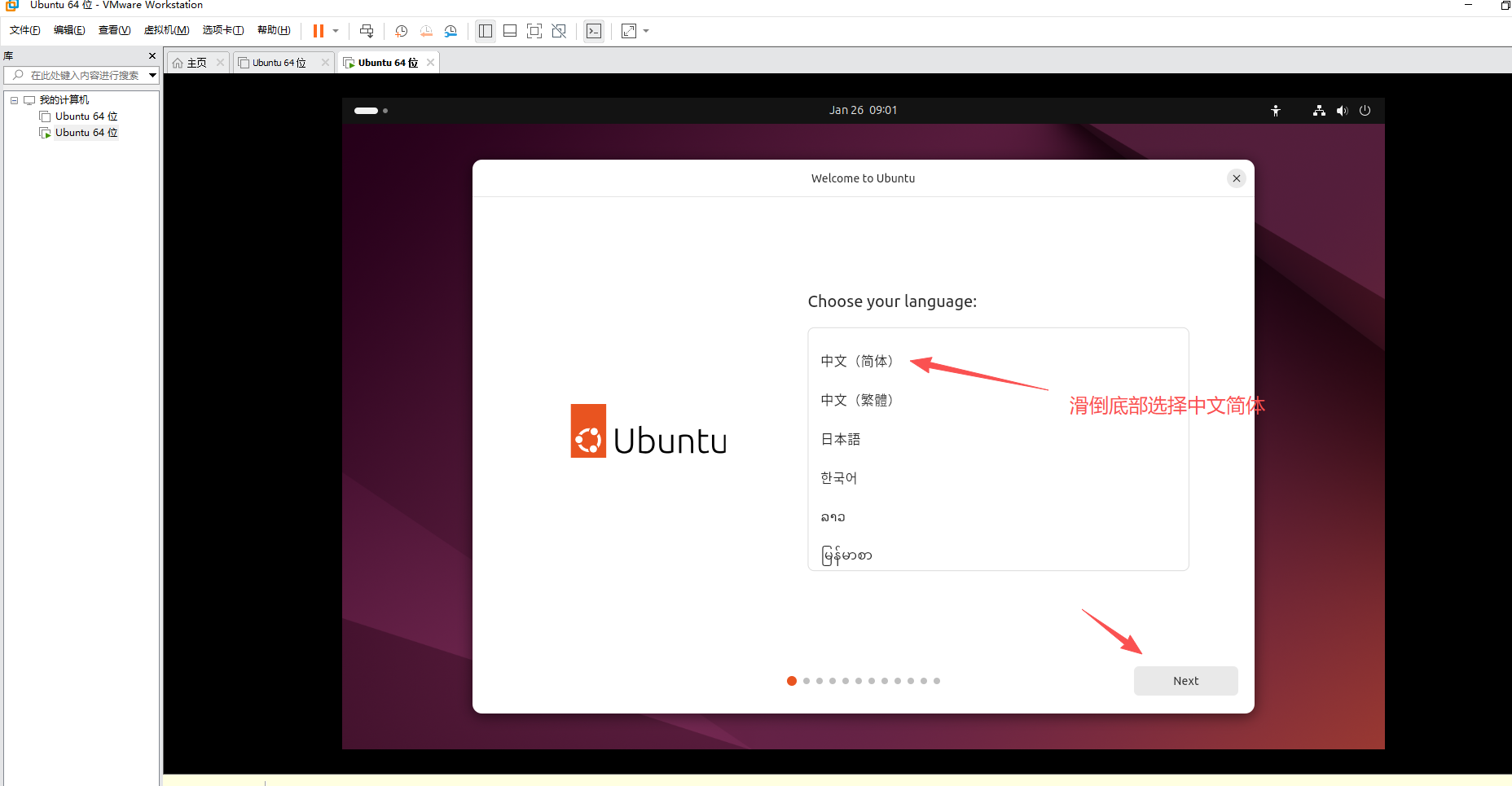Select 한국어 language option

998,478
